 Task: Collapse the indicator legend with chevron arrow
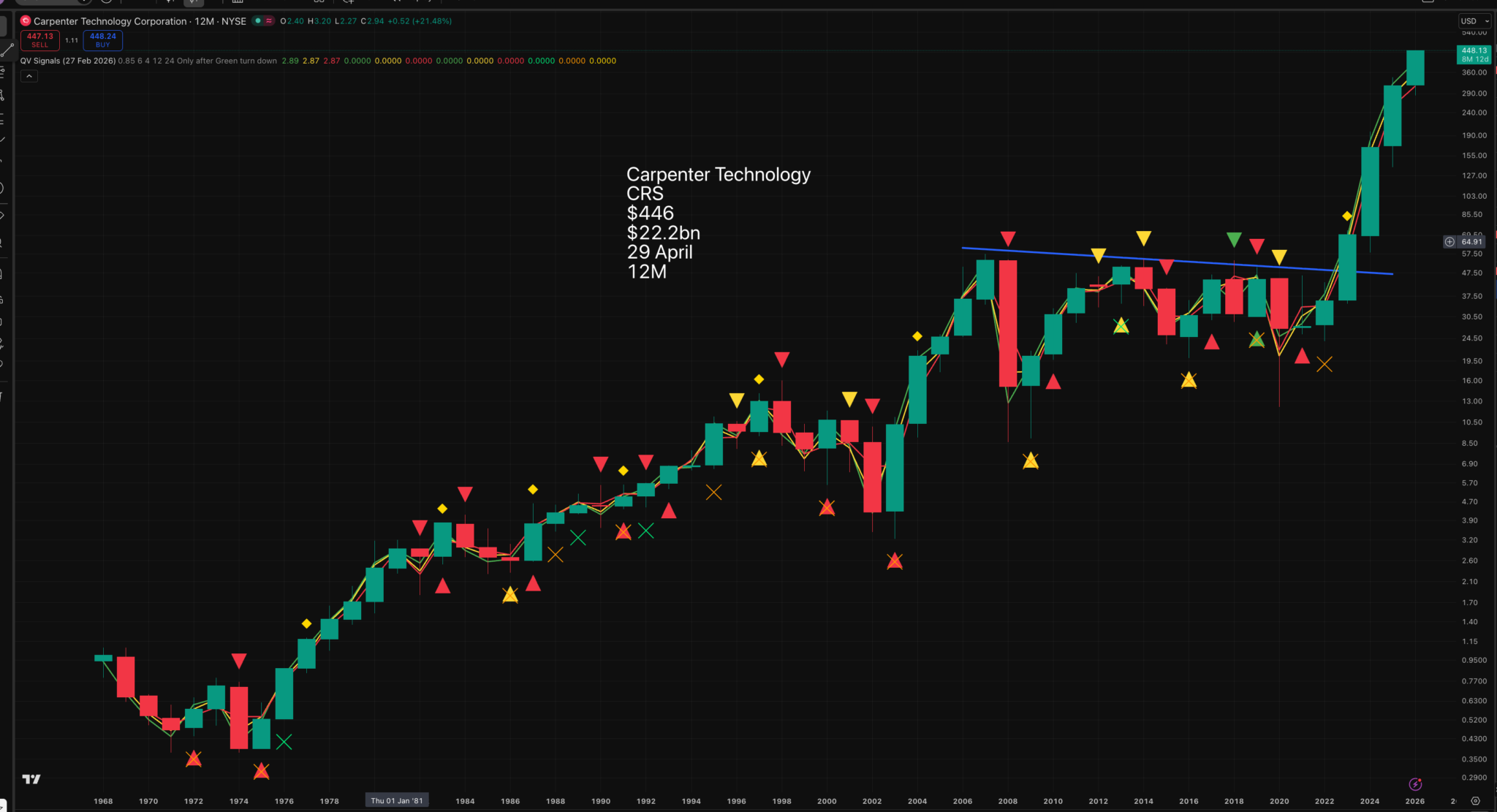(29, 76)
